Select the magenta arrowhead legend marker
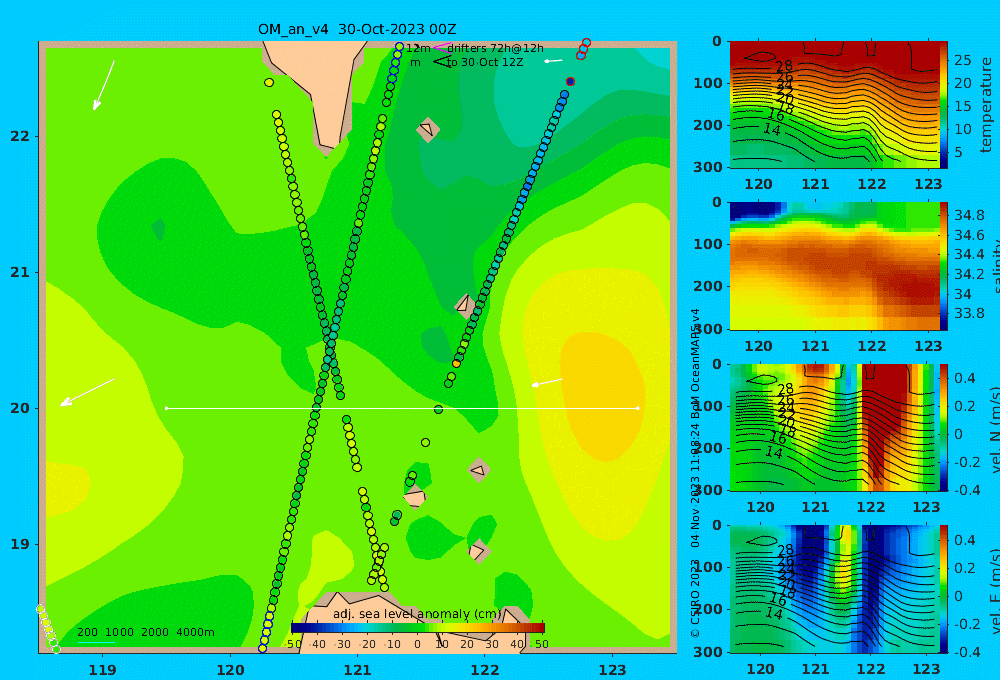Screen dimensions: 1000x680 (x=441, y=47)
